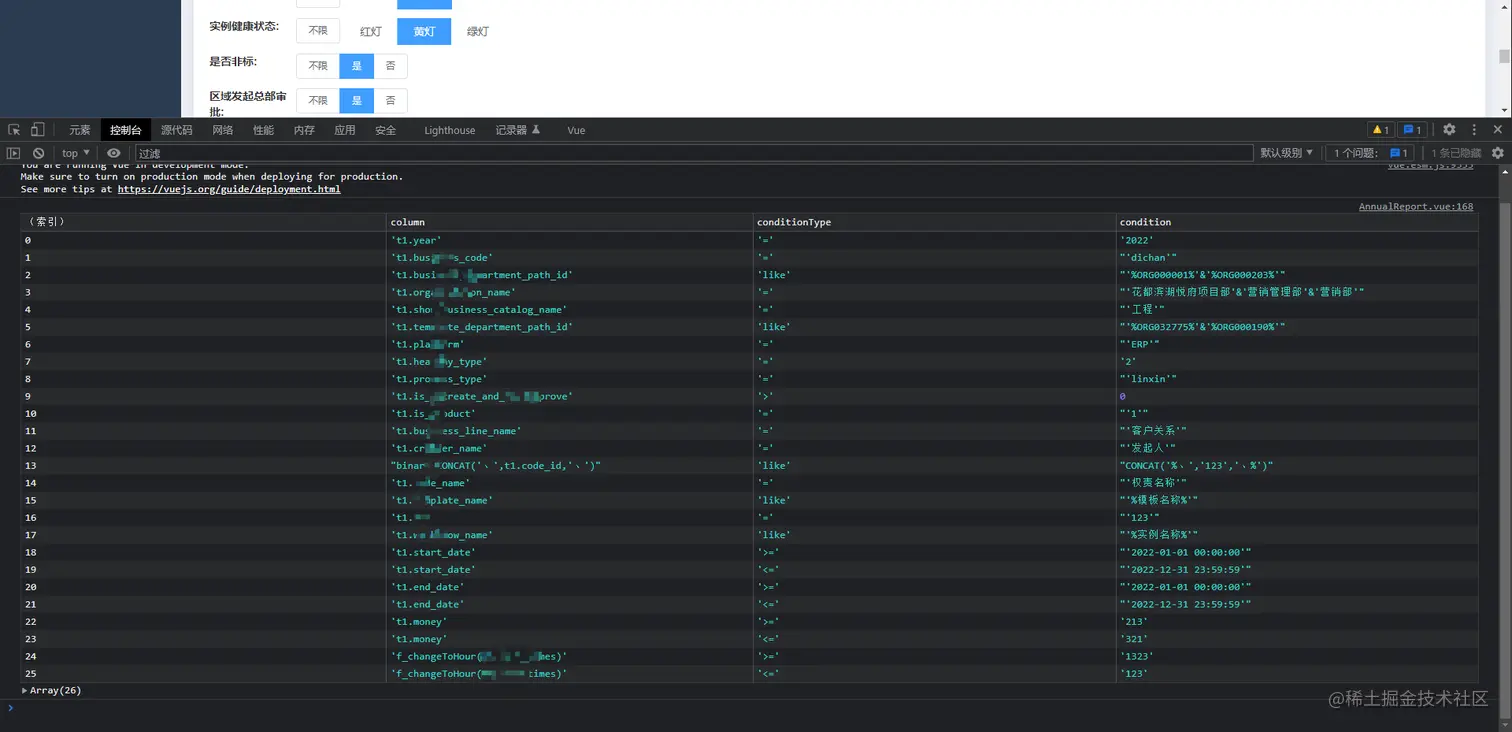
Task: Sort the table by conditionType header
Action: point(935,222)
